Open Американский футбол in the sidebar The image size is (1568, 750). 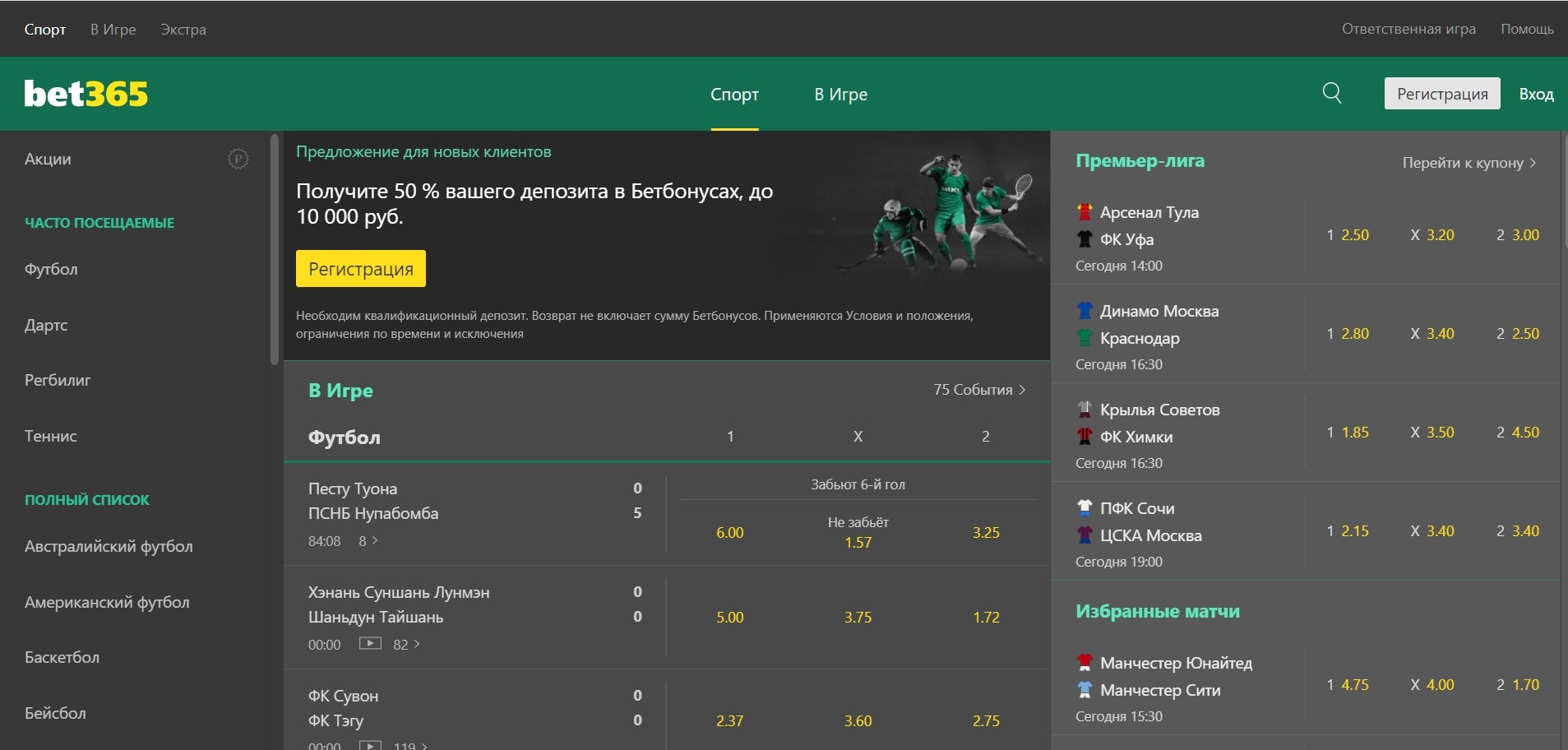point(107,602)
